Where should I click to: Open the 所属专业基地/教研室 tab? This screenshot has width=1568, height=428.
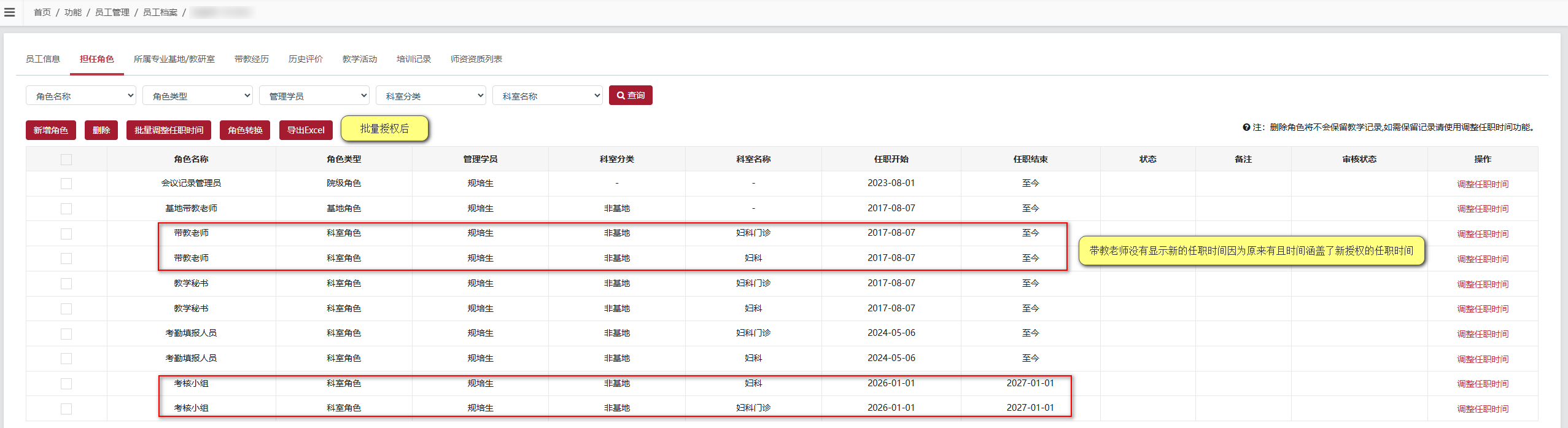174,59
